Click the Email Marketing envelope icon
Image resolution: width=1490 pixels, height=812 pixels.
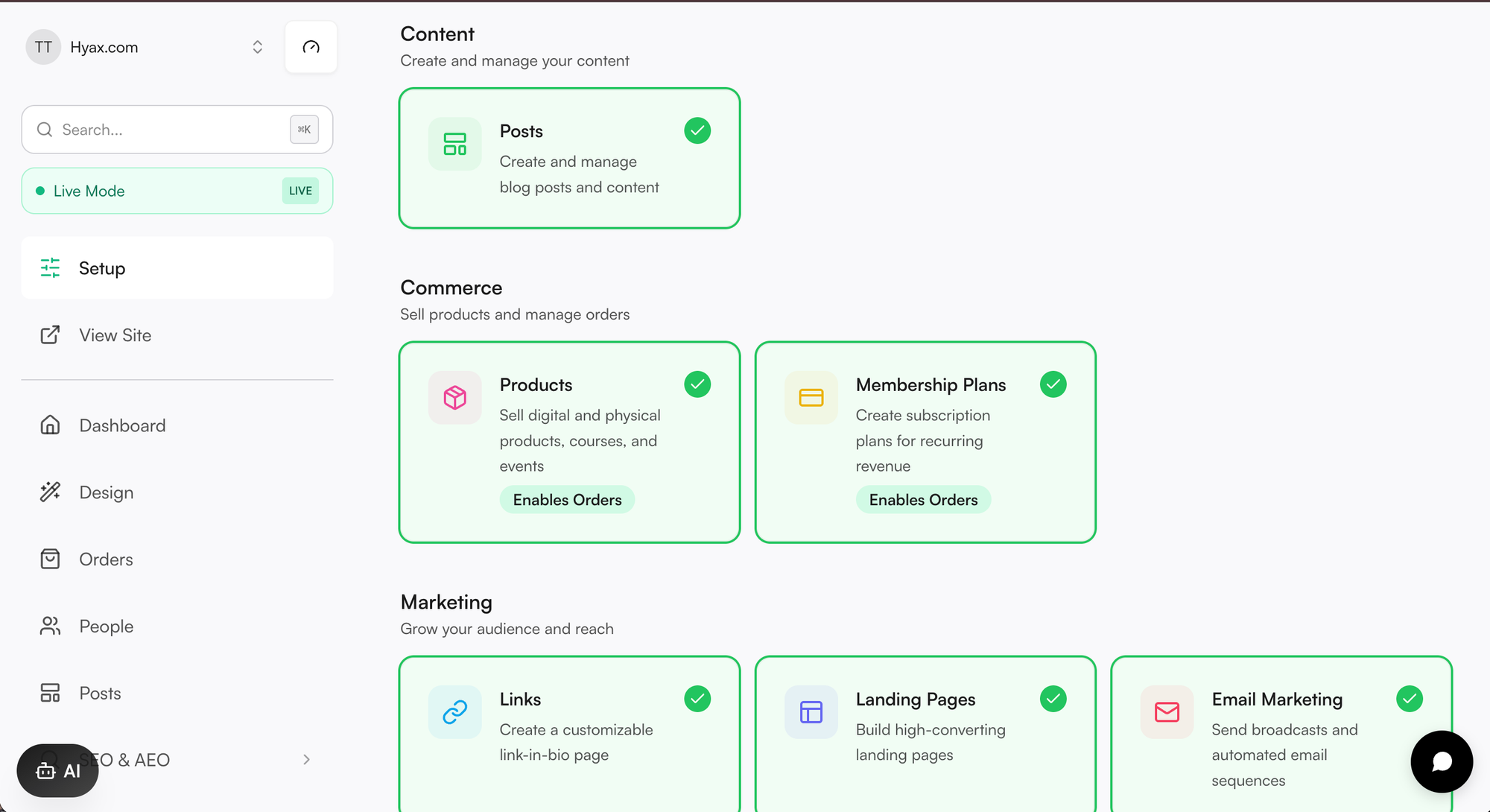[x=1167, y=712]
